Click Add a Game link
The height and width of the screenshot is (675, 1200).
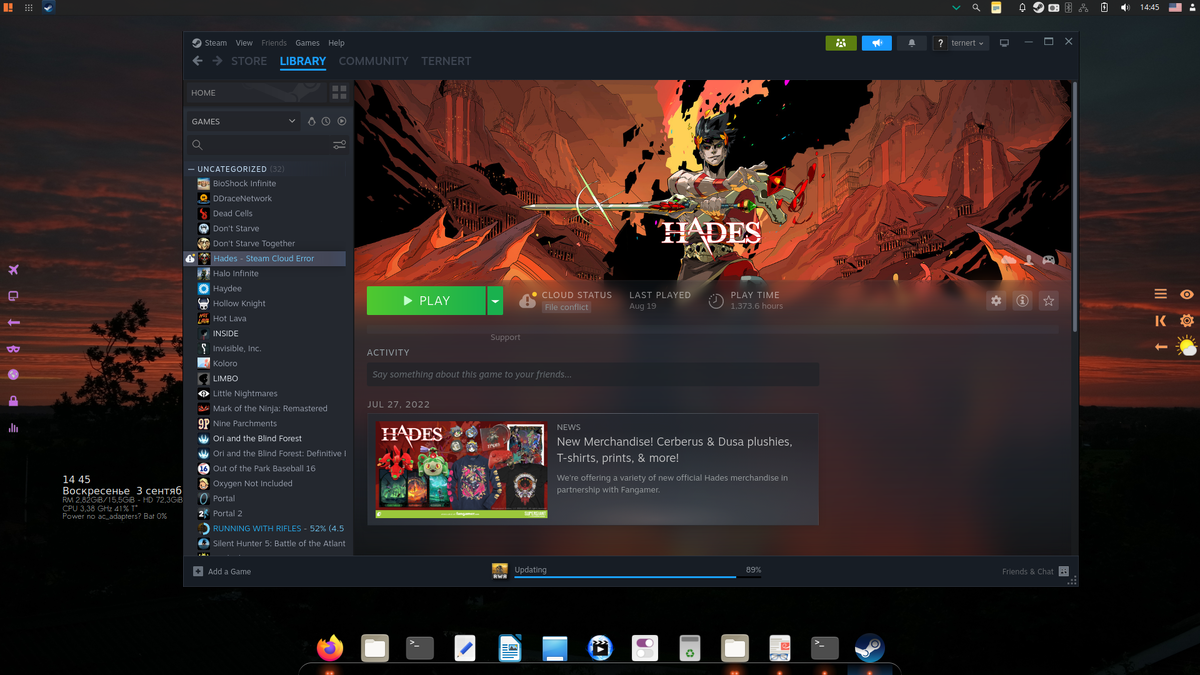229,571
